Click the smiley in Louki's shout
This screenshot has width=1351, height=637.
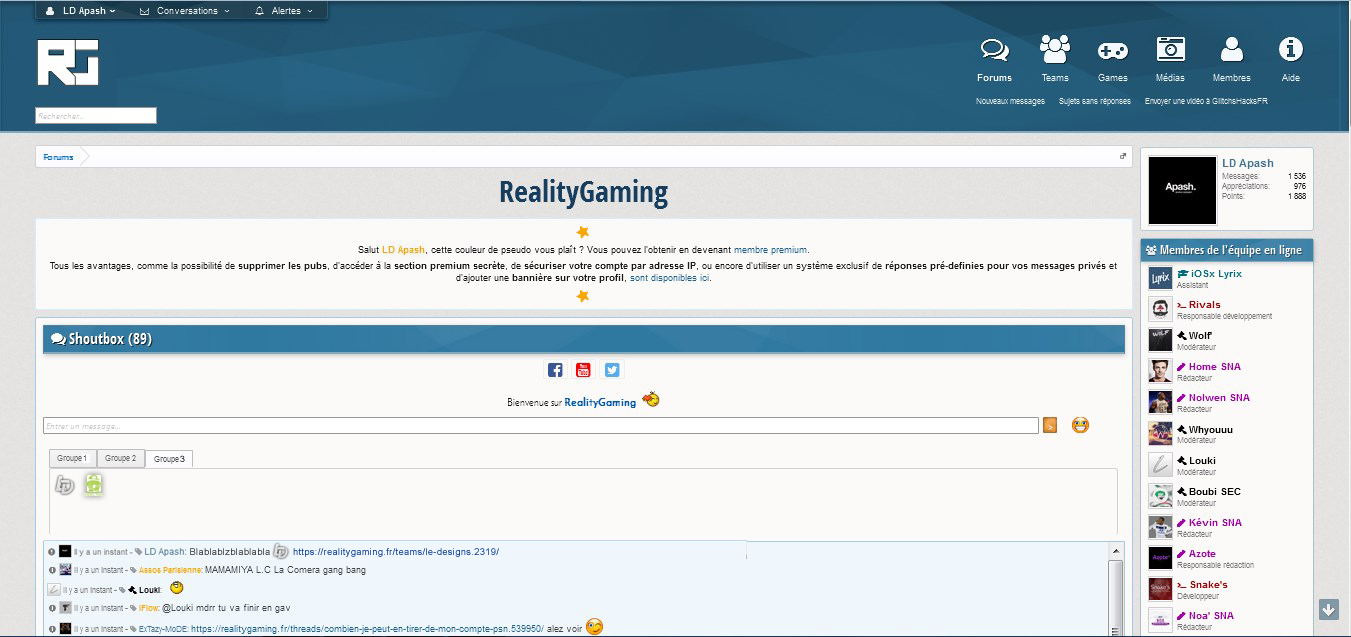(x=177, y=588)
